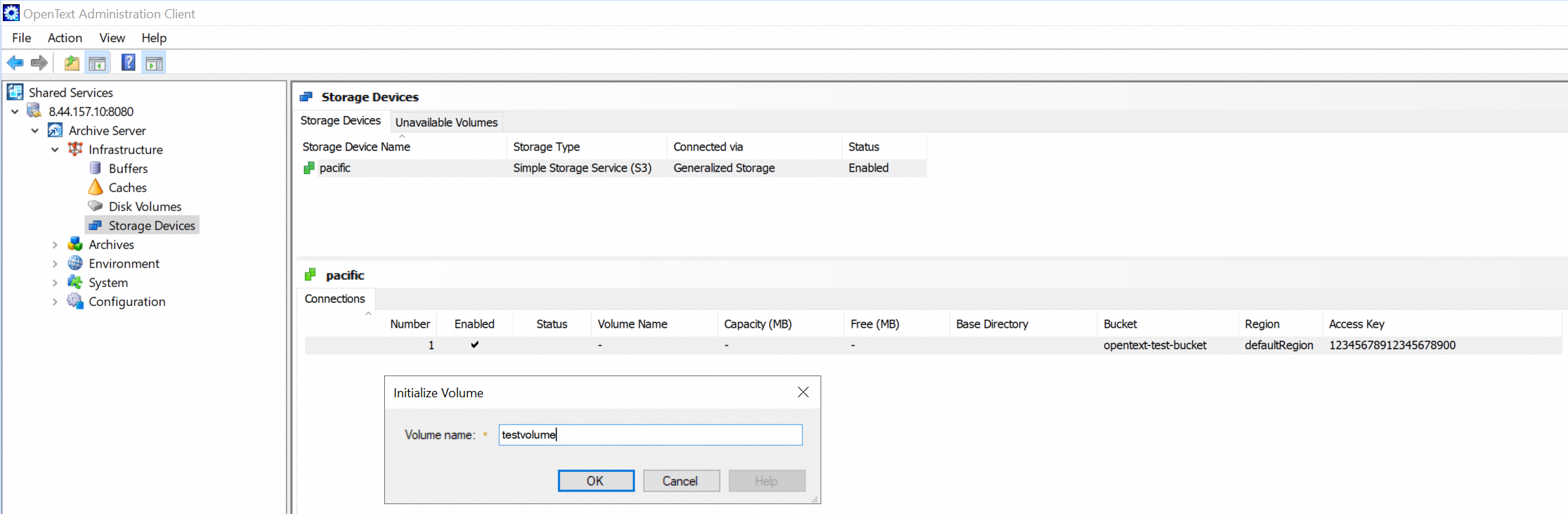Select the Connections tab

click(335, 299)
